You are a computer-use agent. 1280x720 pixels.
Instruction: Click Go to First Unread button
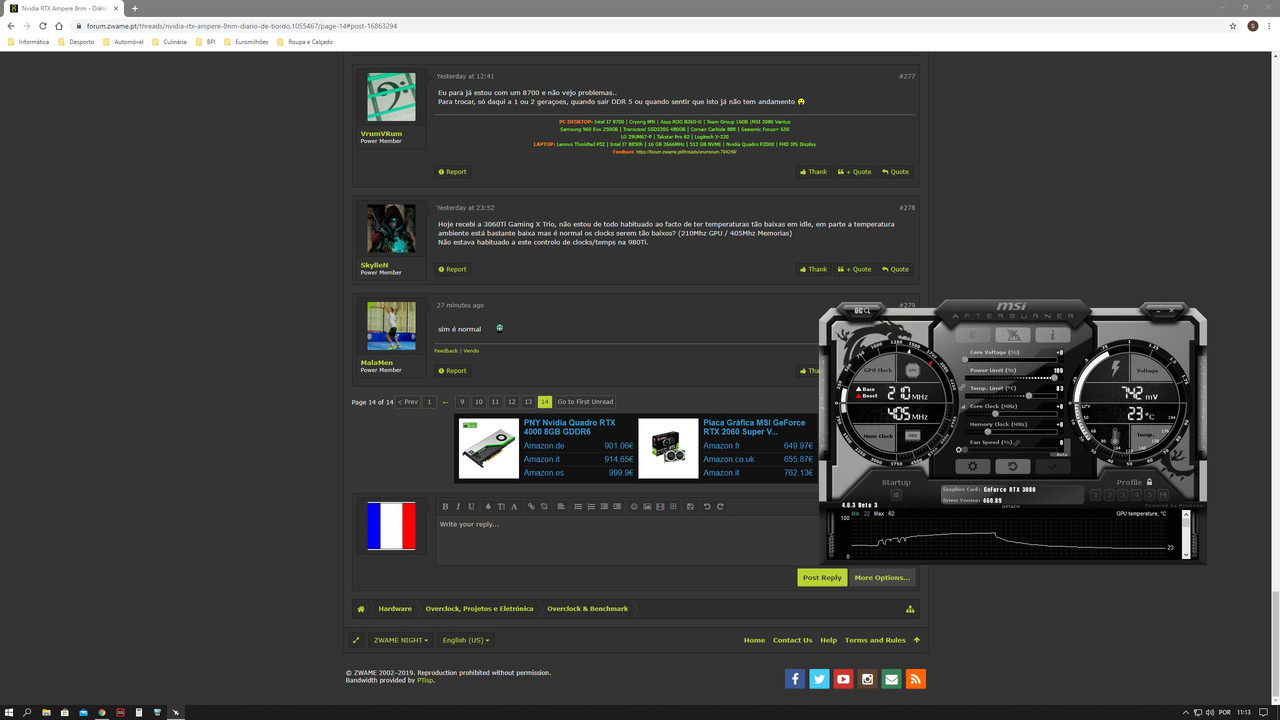(585, 402)
